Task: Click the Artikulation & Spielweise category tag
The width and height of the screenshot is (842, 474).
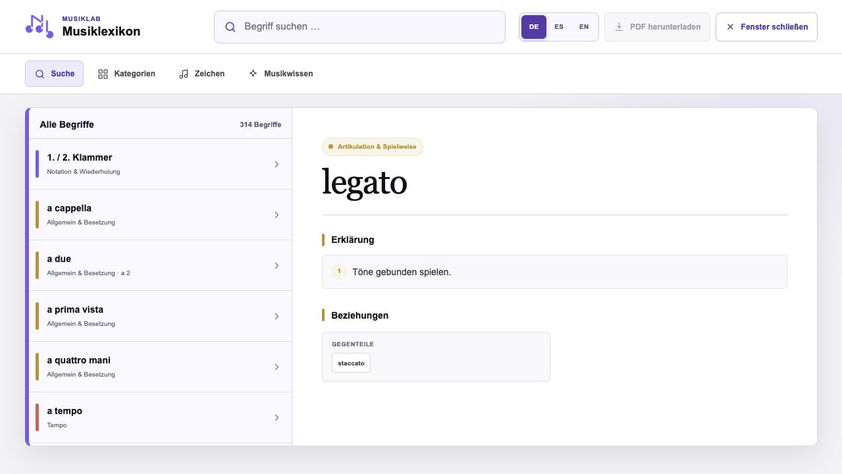Action: [372, 147]
